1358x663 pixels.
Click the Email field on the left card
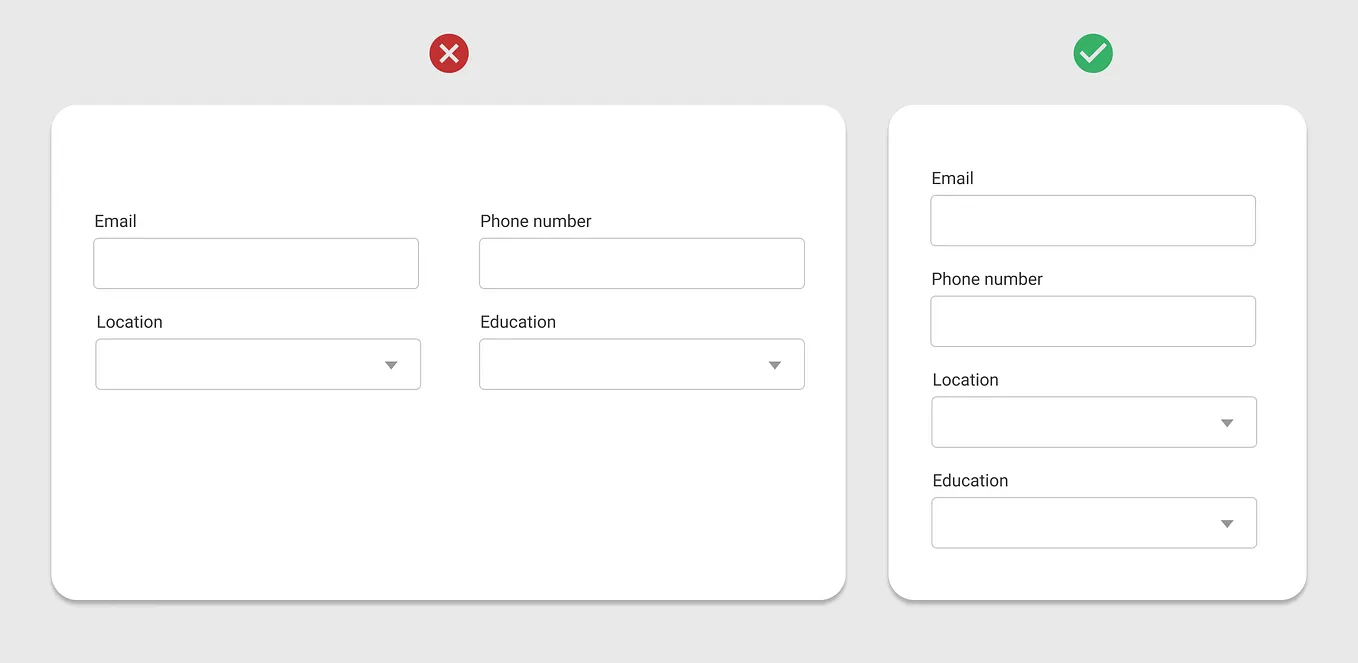point(255,263)
